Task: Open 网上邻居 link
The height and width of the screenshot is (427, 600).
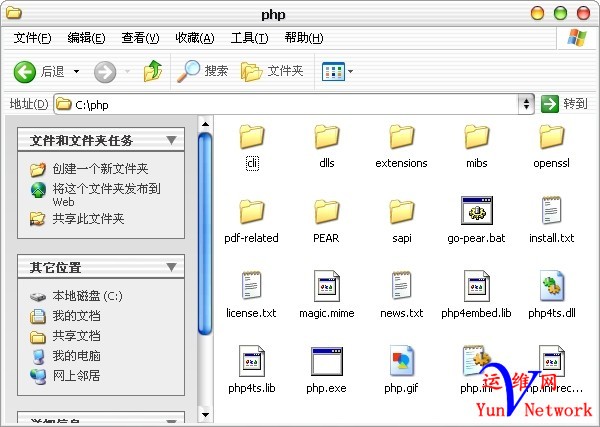Action: pos(77,375)
